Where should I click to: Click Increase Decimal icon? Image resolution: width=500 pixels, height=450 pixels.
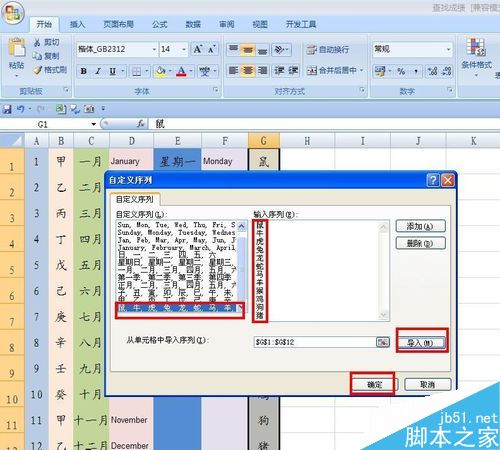[x=432, y=71]
